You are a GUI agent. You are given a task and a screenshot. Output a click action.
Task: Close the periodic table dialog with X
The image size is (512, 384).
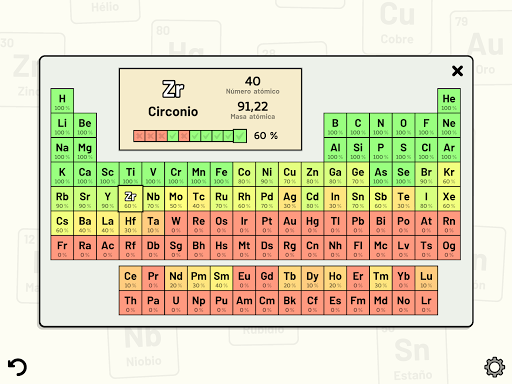(457, 71)
